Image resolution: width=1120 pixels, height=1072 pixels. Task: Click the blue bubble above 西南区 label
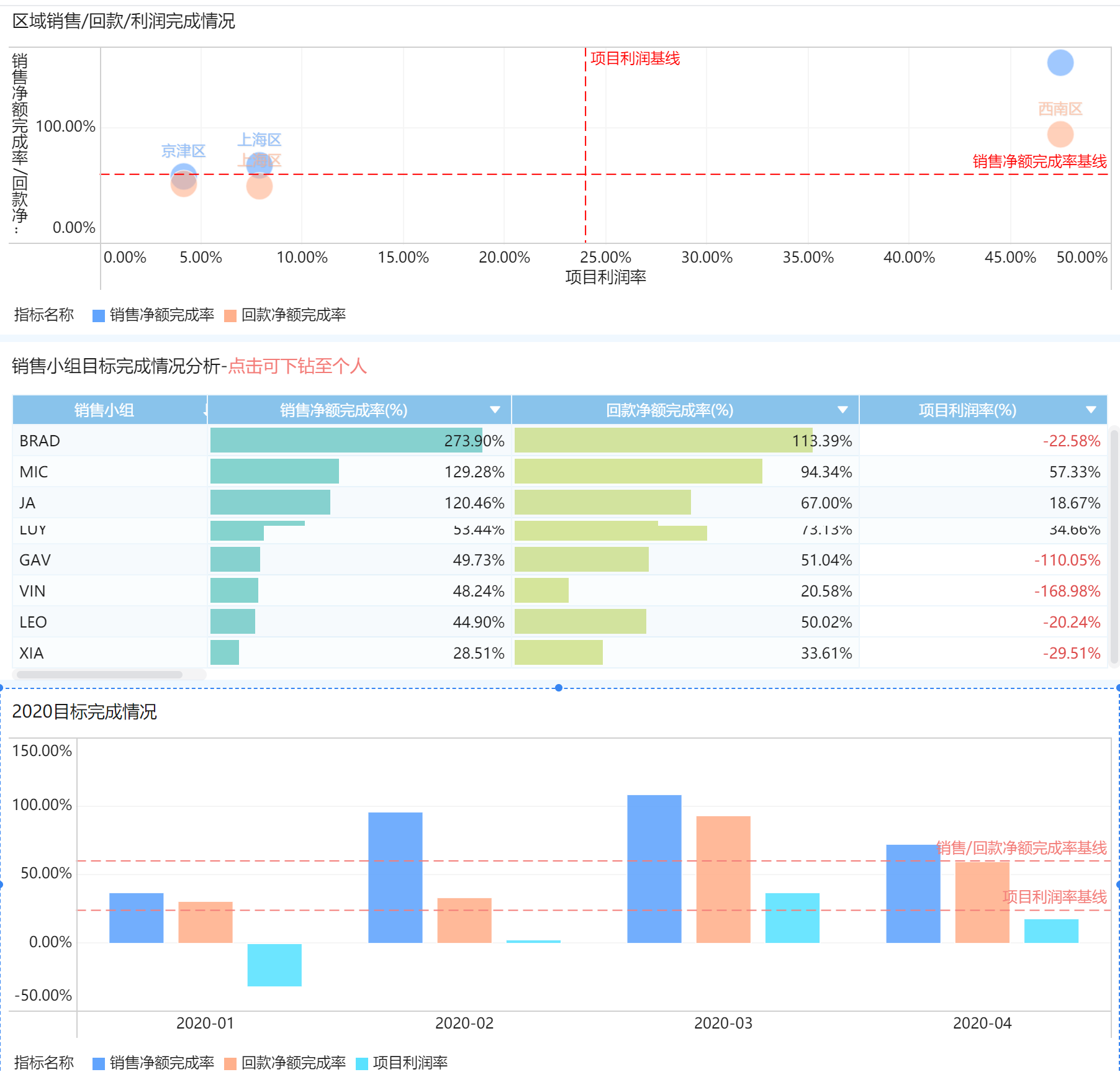click(1060, 63)
